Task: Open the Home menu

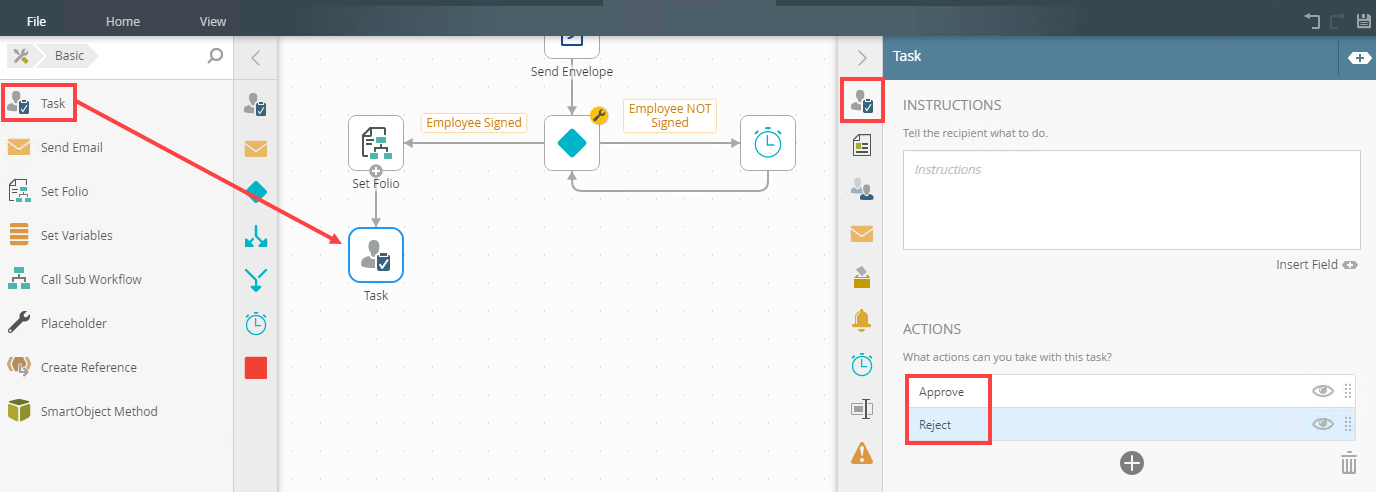Action: 123,21
